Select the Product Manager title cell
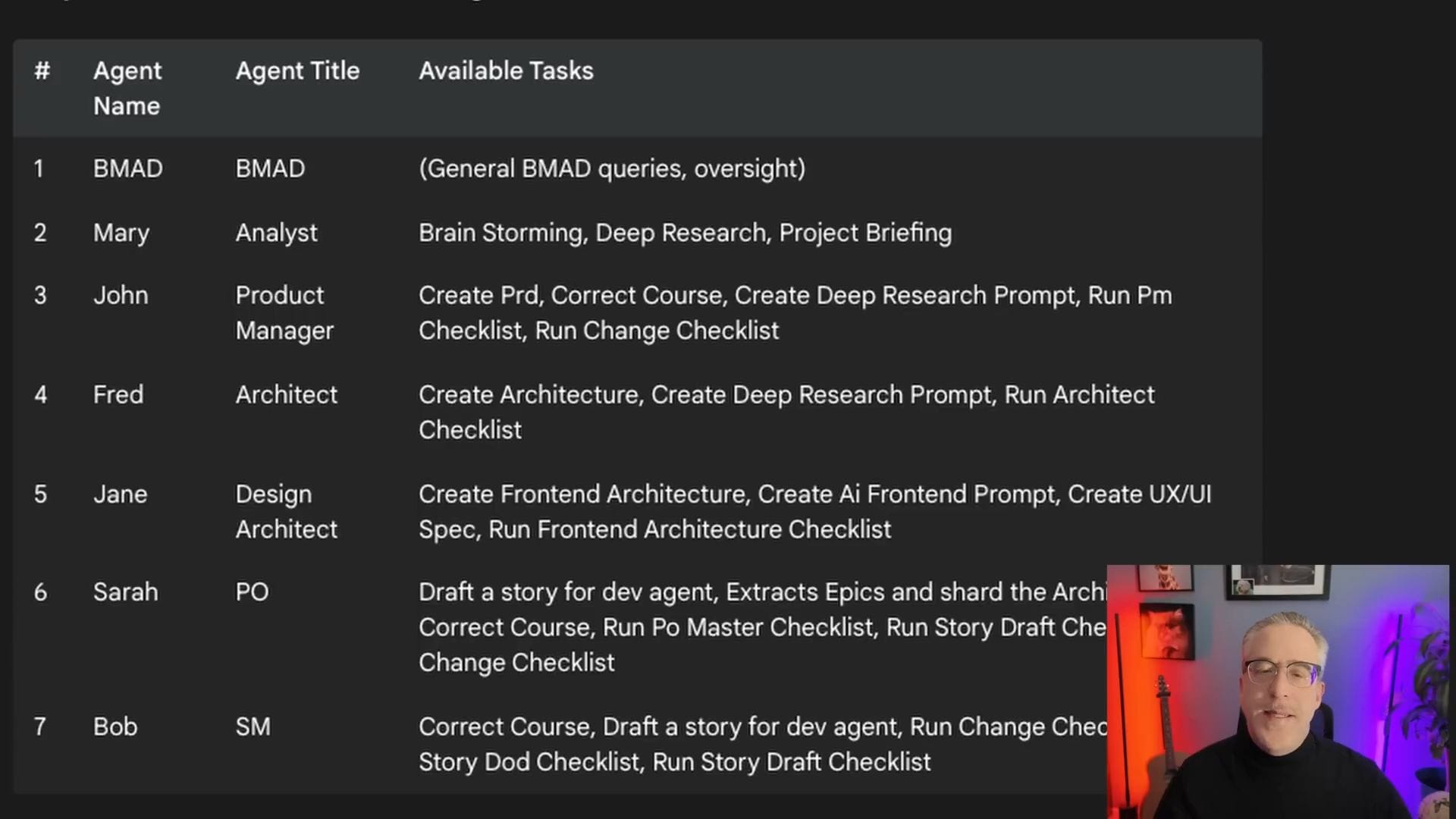The width and height of the screenshot is (1456, 819). [284, 312]
